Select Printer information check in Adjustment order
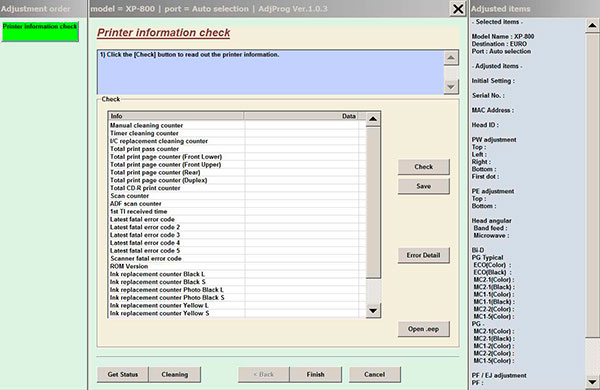The image size is (600, 390). [40, 32]
